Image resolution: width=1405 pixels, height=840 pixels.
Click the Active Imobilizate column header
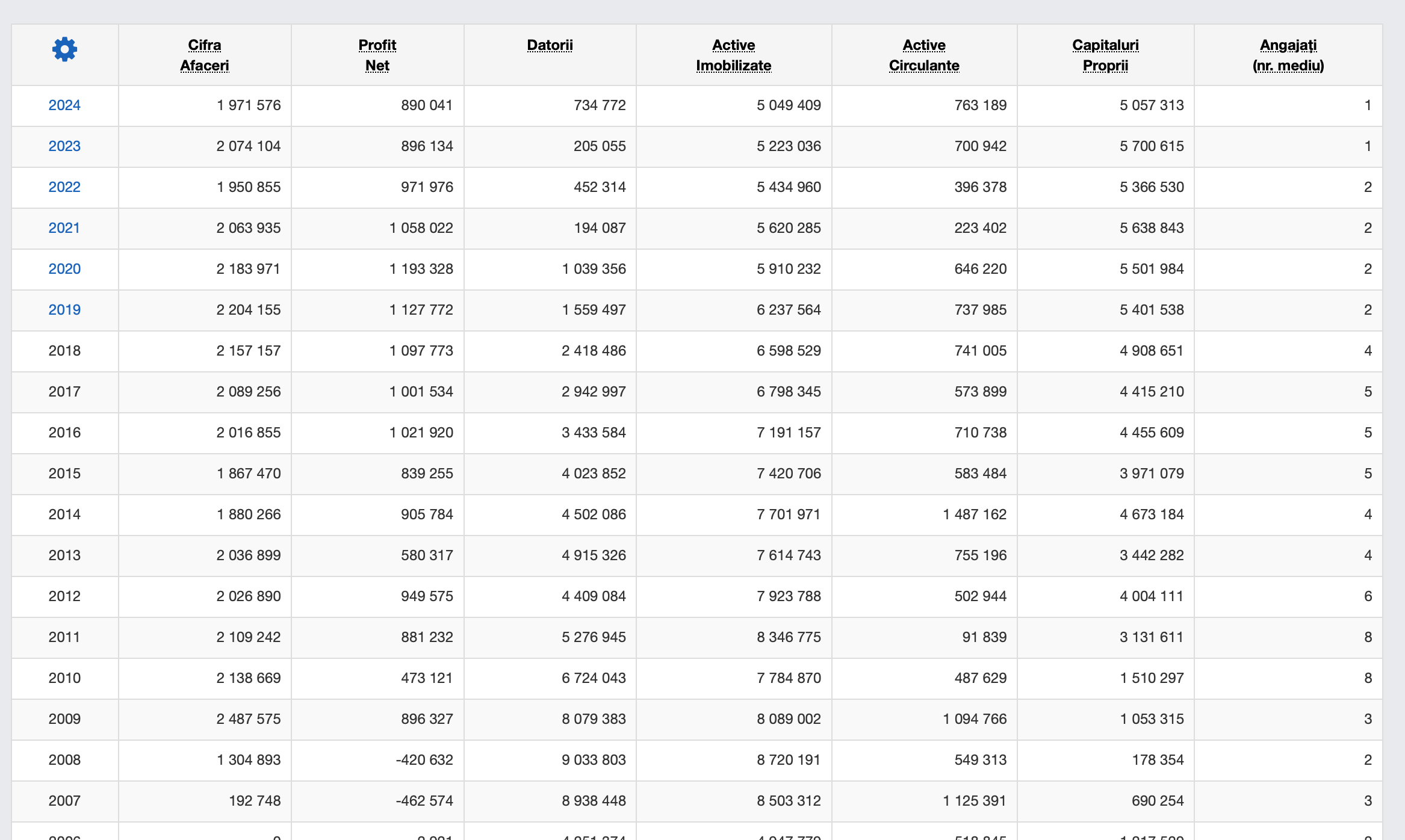(x=734, y=55)
